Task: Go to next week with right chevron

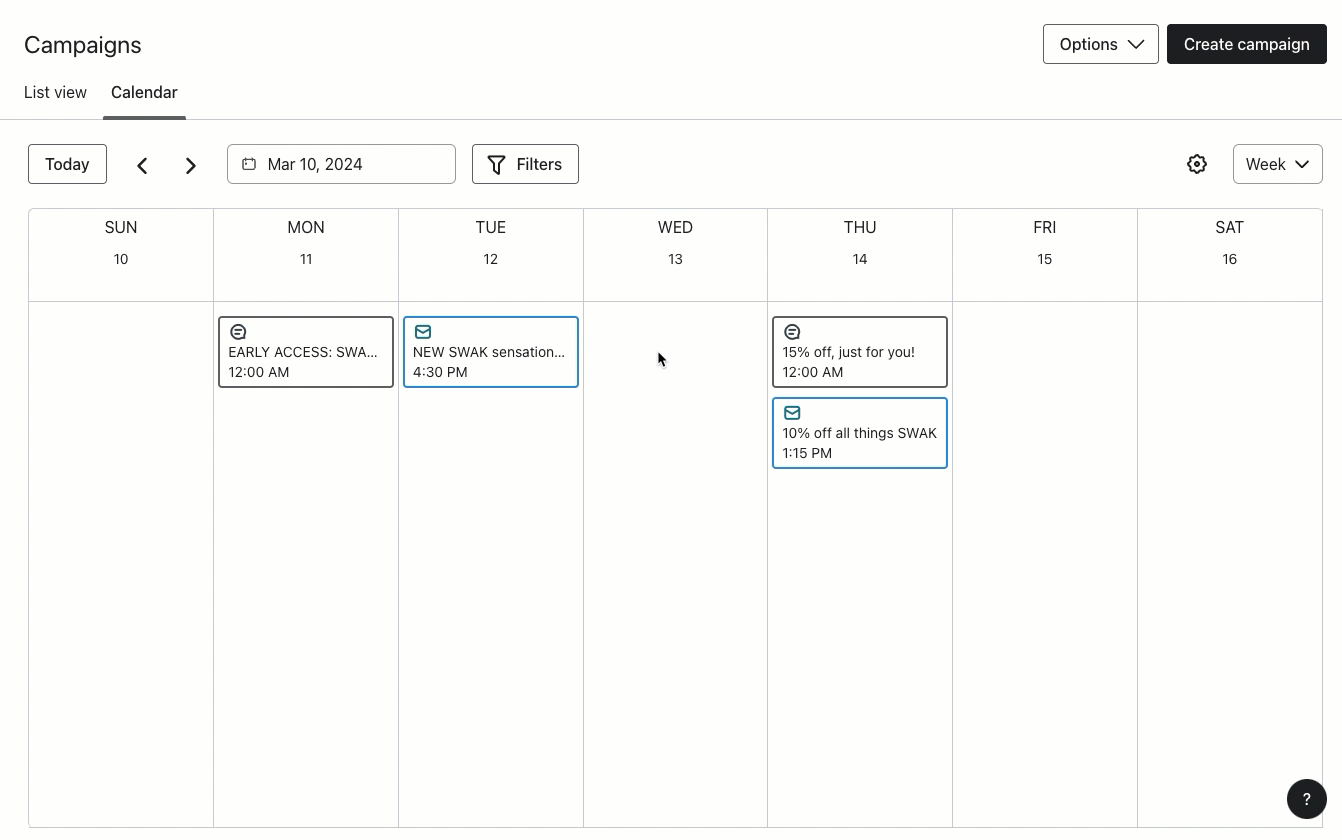Action: point(190,164)
